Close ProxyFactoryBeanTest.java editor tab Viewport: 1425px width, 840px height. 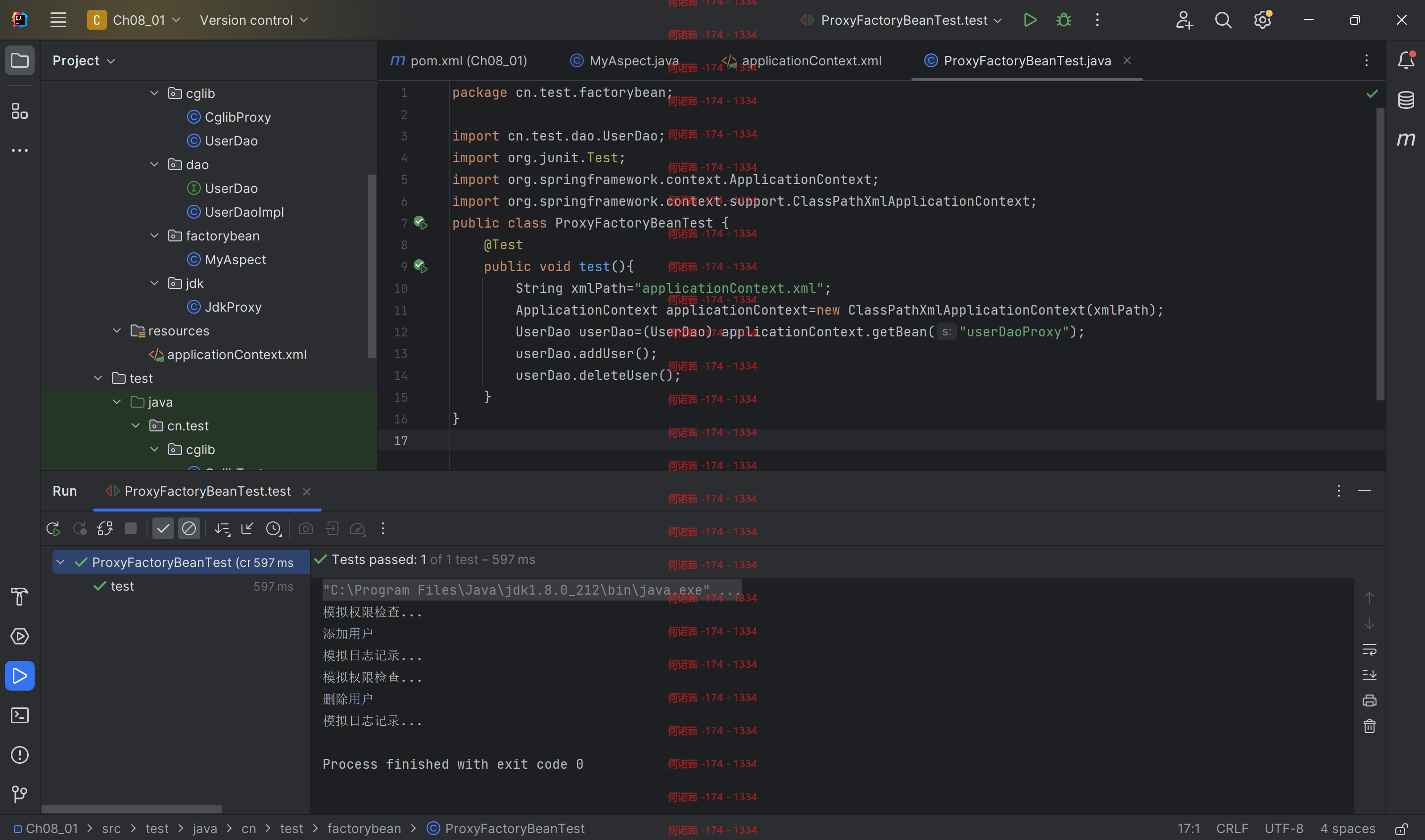(1127, 60)
